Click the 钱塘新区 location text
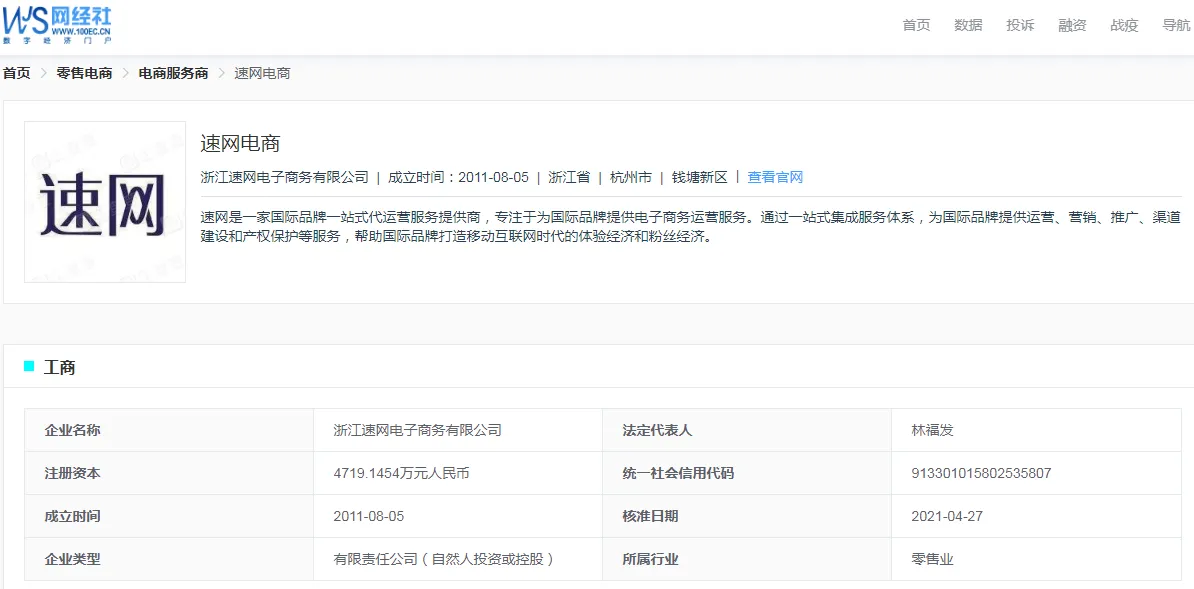 point(699,178)
